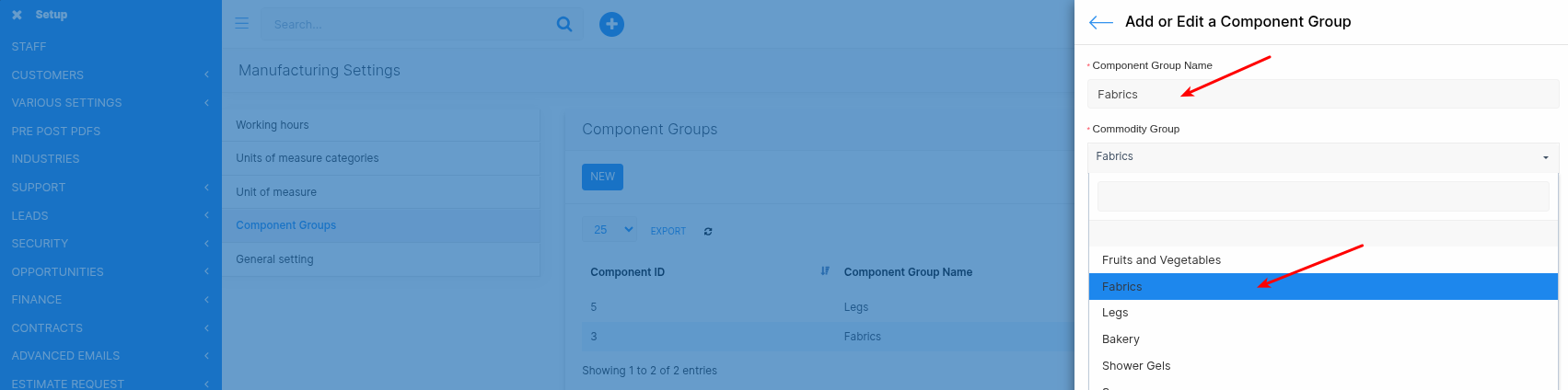Open the Unit of measure tab

click(276, 192)
